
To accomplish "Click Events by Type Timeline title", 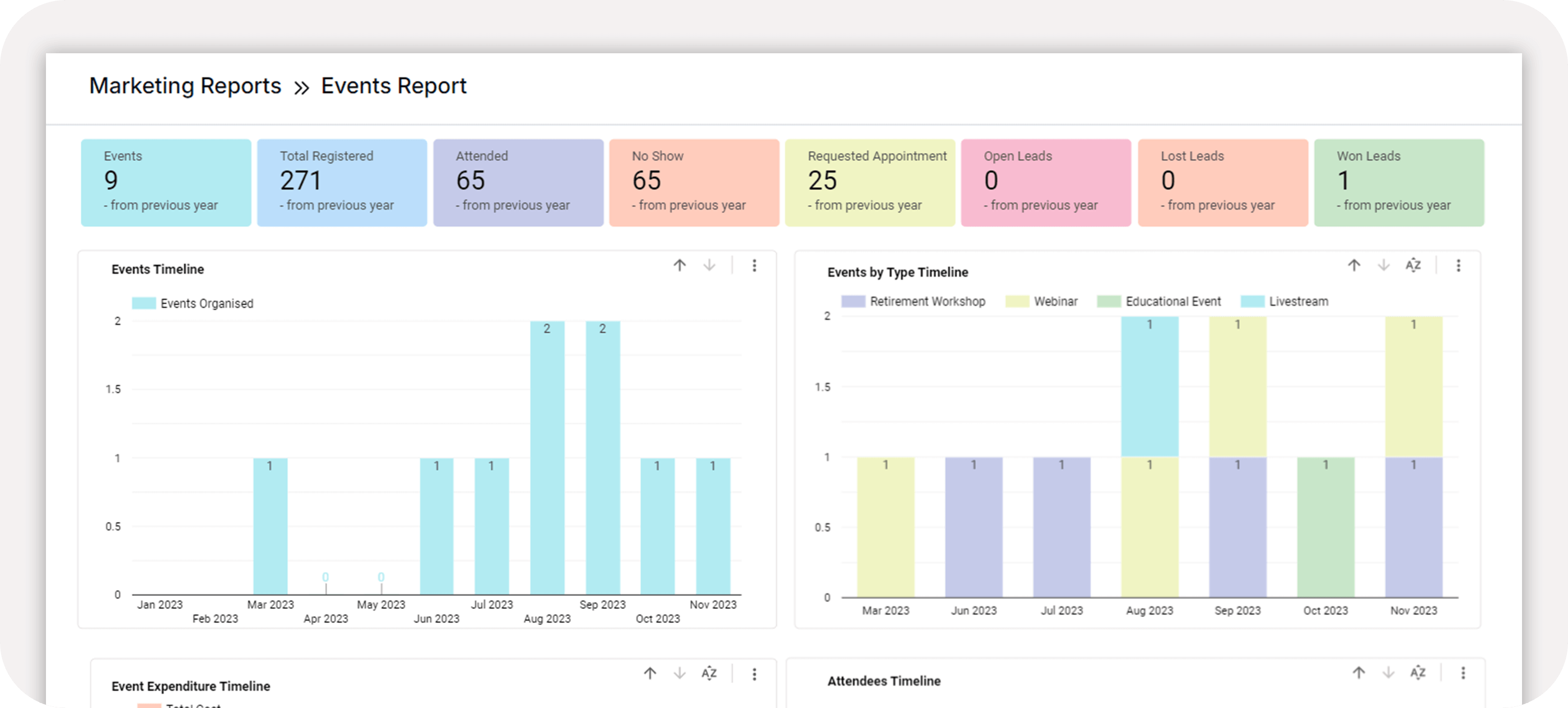I will (x=898, y=272).
